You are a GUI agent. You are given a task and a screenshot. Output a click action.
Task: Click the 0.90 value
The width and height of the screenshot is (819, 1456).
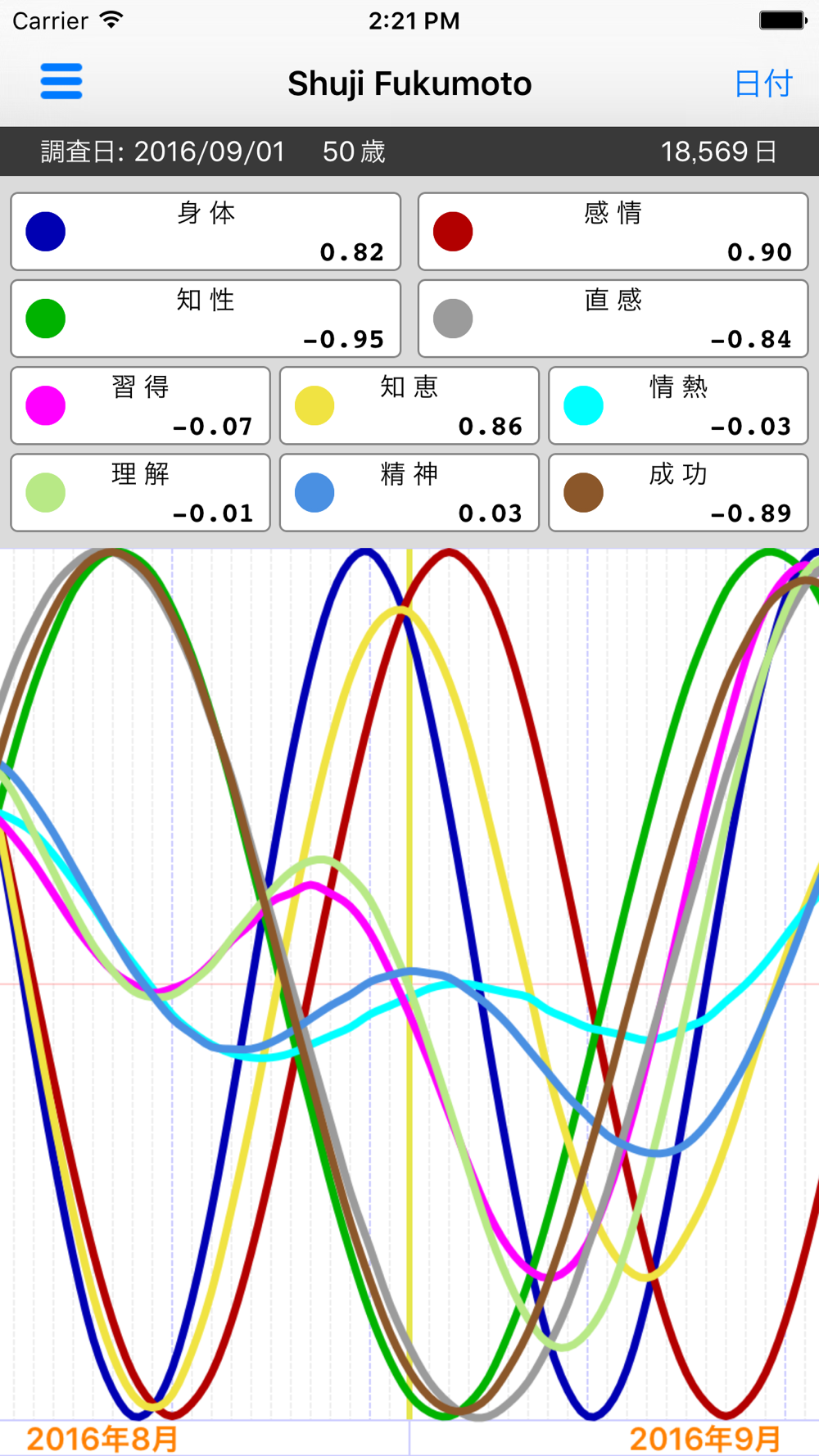coord(760,252)
